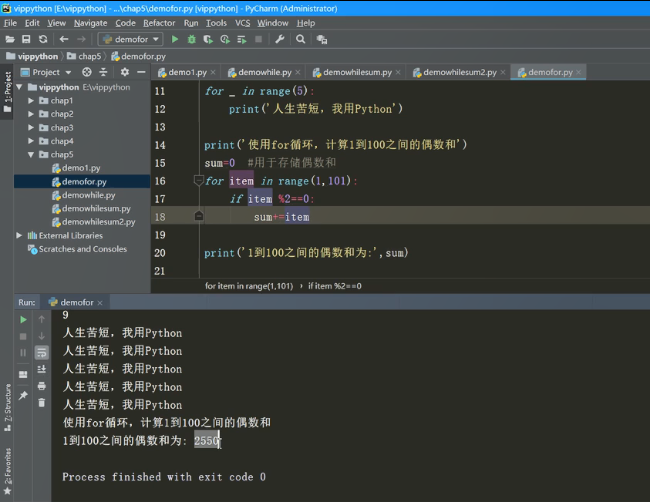Toggle the 1: Project side tool window
This screenshot has width=650, height=502.
pyautogui.click(x=7, y=92)
